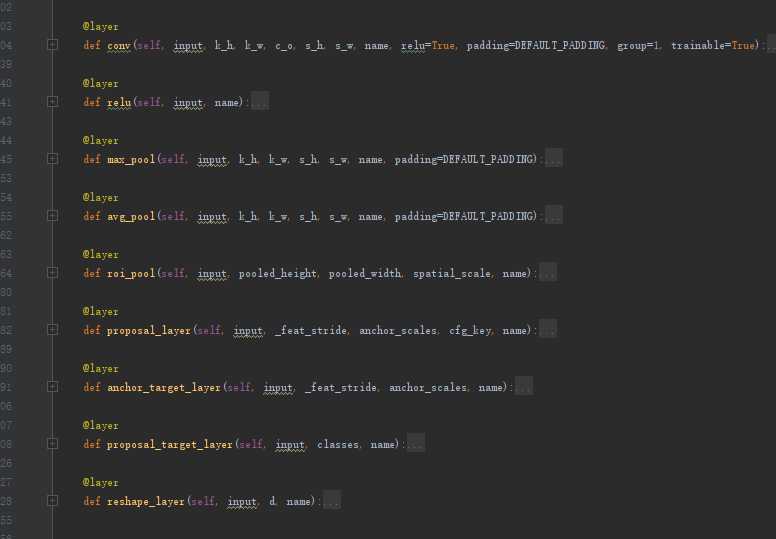This screenshot has width=776, height=539.
Task: Click folded ellipsis after anchor_target_layer definition
Action: click(x=524, y=387)
